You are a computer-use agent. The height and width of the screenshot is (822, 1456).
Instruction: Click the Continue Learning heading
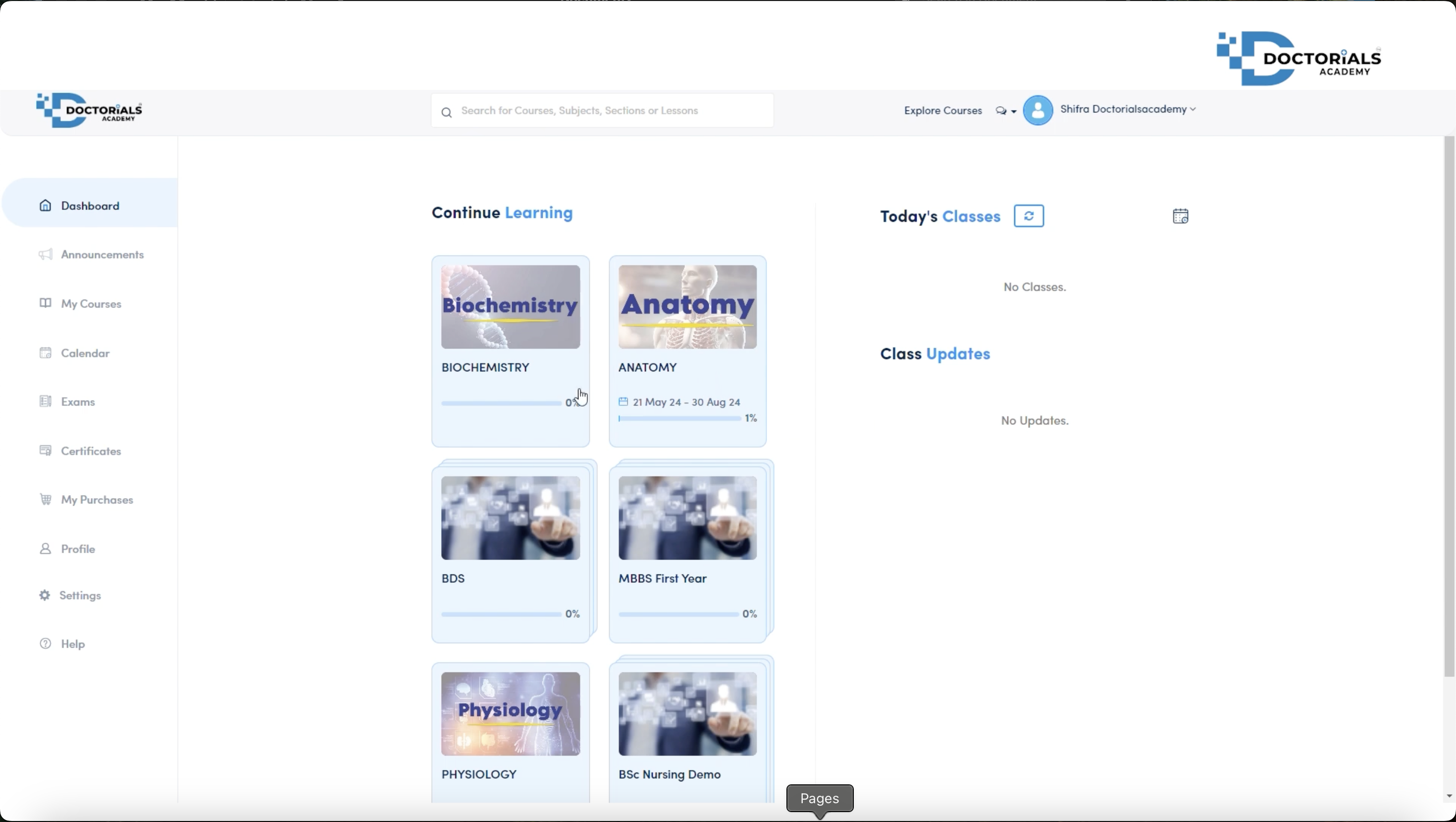(502, 213)
